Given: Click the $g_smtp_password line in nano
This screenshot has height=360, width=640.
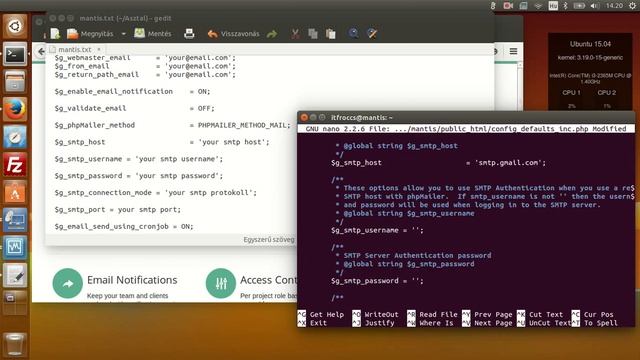Looking at the screenshot, I should [x=378, y=281].
